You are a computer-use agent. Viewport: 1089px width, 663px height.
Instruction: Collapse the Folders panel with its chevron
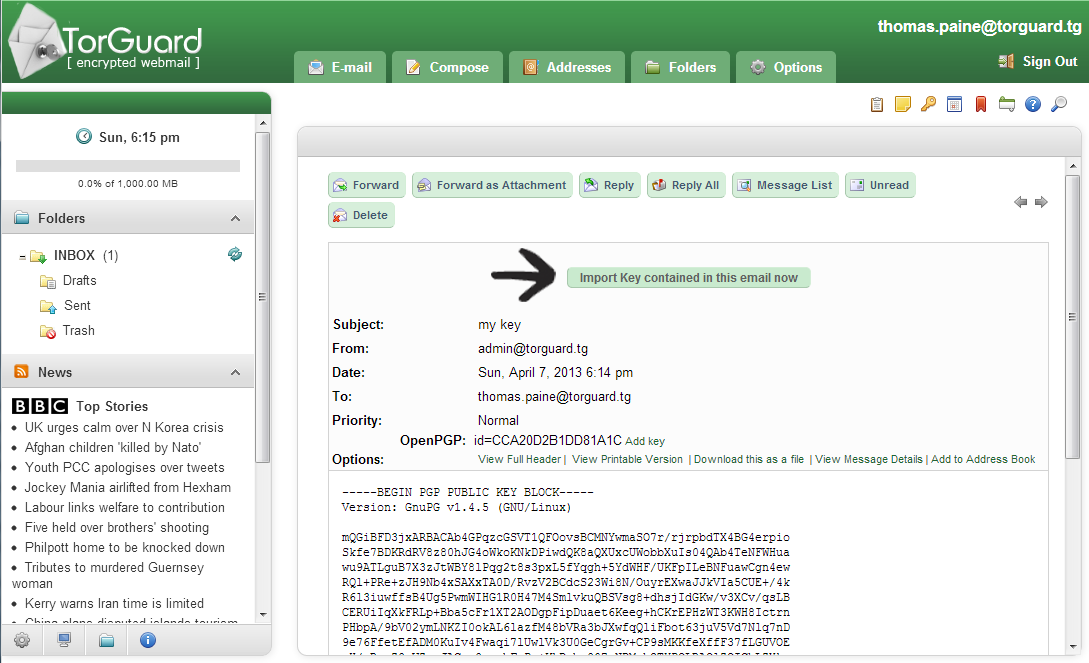(235, 218)
